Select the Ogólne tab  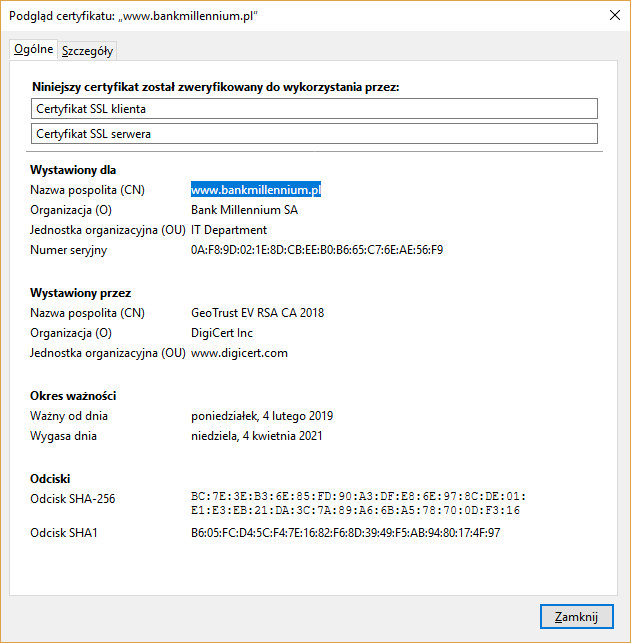[x=34, y=50]
